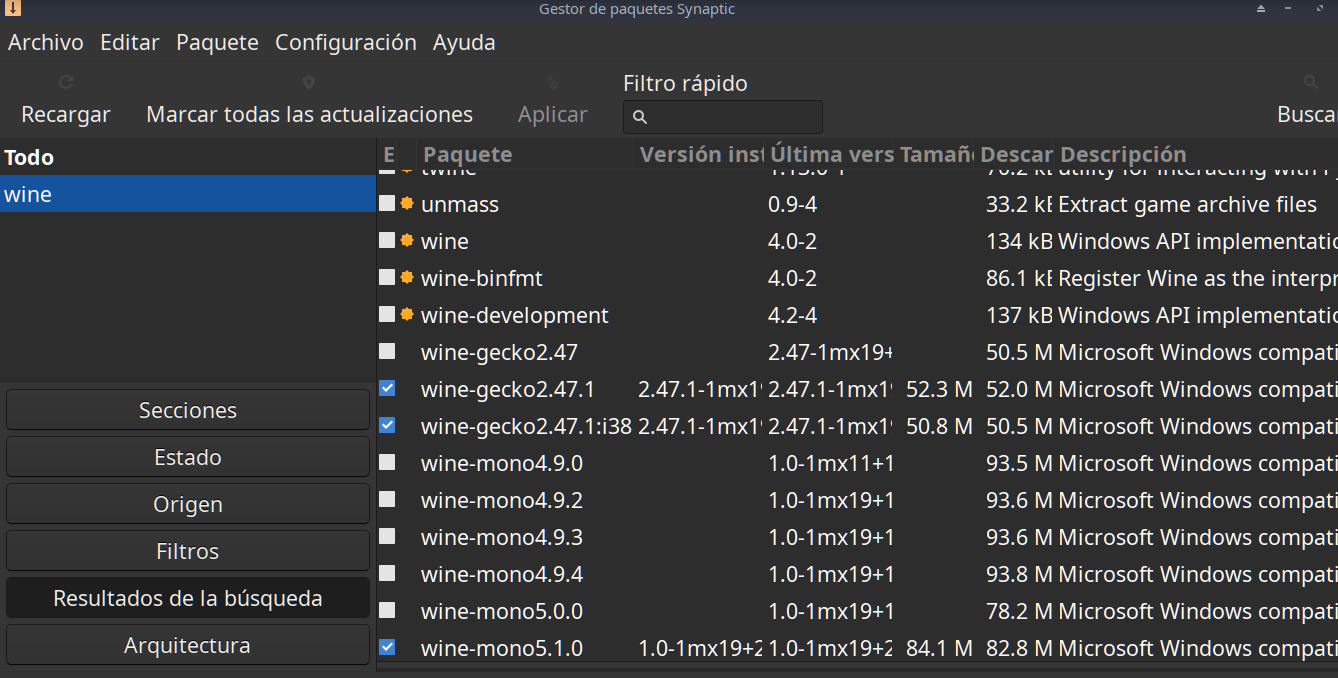Focus the Filtro rápido text field
The height and width of the screenshot is (678, 1338).
click(723, 117)
